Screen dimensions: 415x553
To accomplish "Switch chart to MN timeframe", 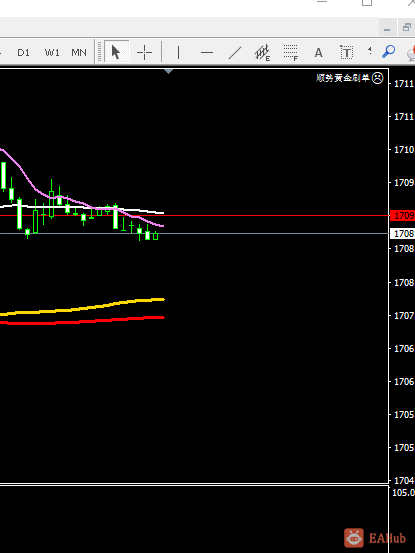I will pyautogui.click(x=79, y=53).
